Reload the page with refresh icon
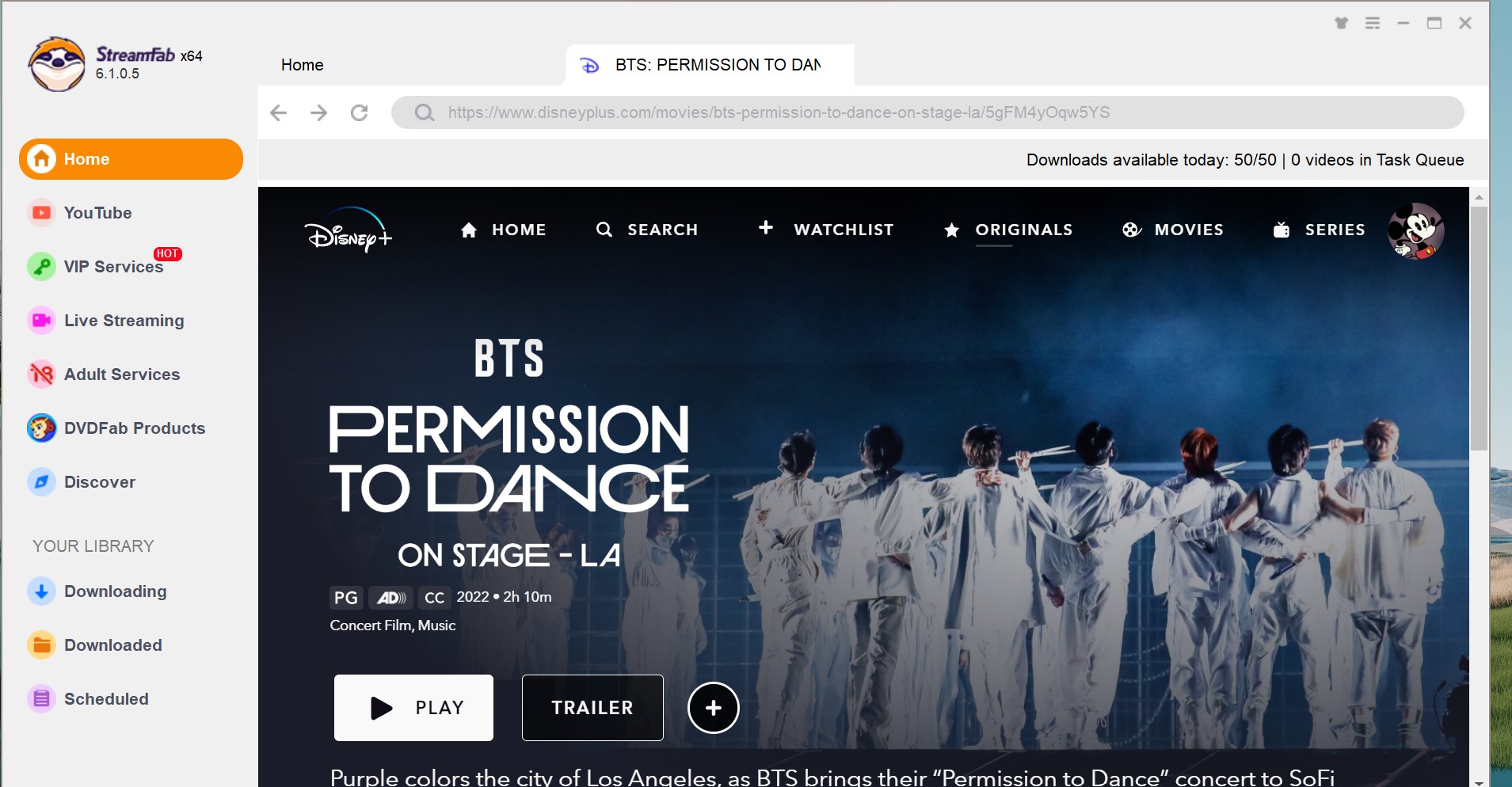The height and width of the screenshot is (787, 1512). tap(360, 112)
